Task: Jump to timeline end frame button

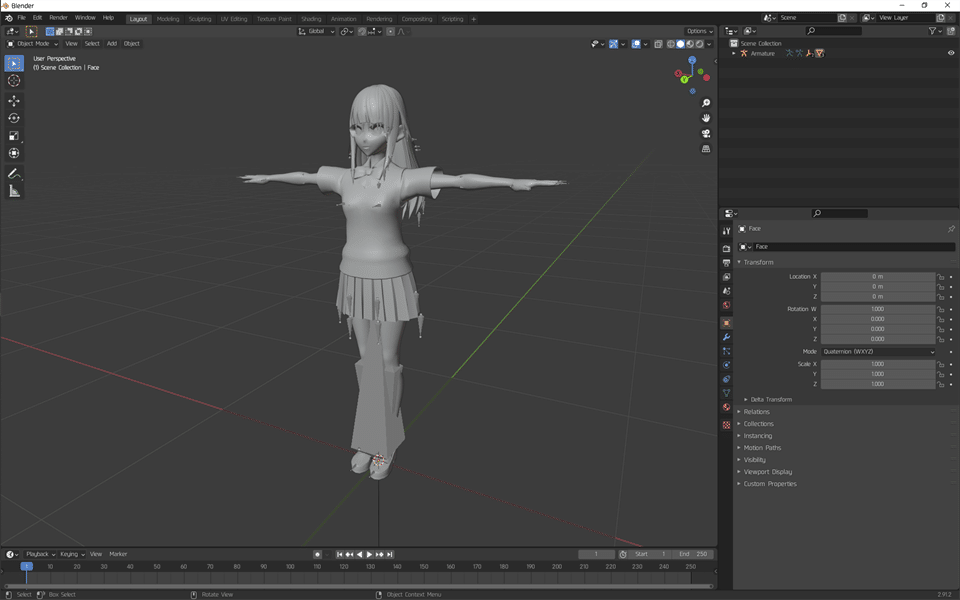Action: [390, 555]
